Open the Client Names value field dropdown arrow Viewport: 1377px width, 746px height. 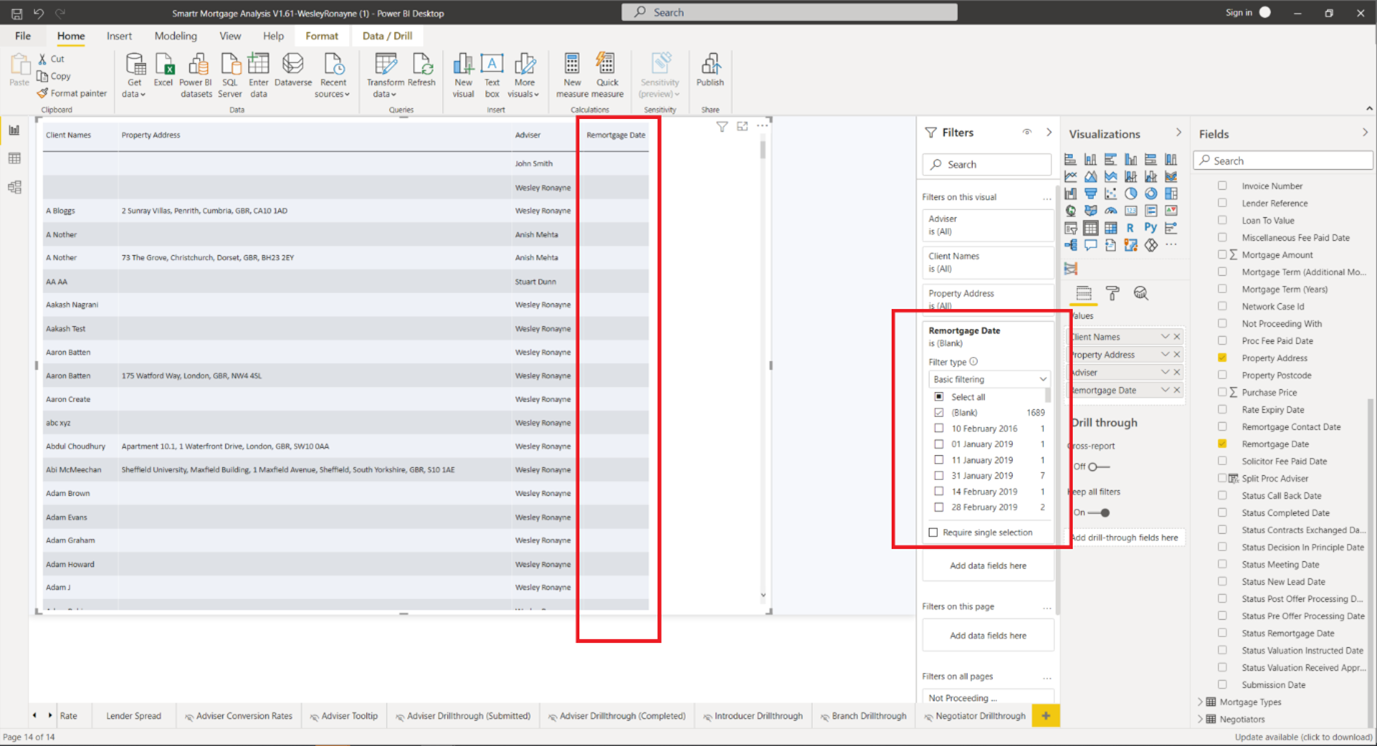(1165, 337)
